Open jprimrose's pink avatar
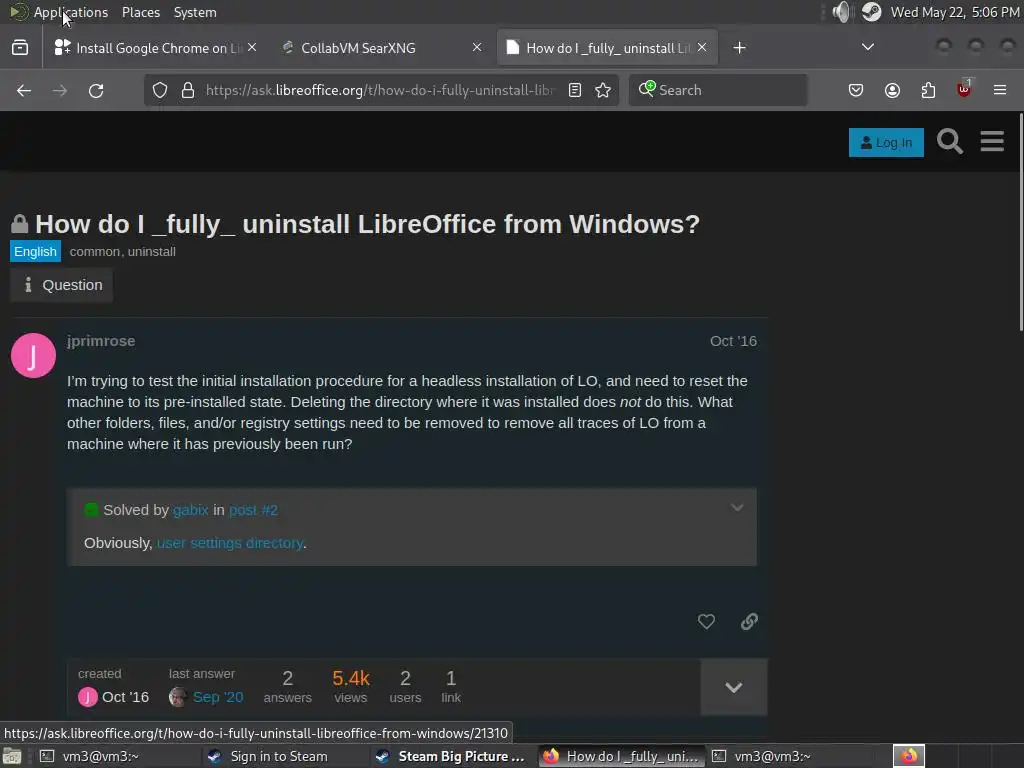The width and height of the screenshot is (1024, 768). pos(33,355)
